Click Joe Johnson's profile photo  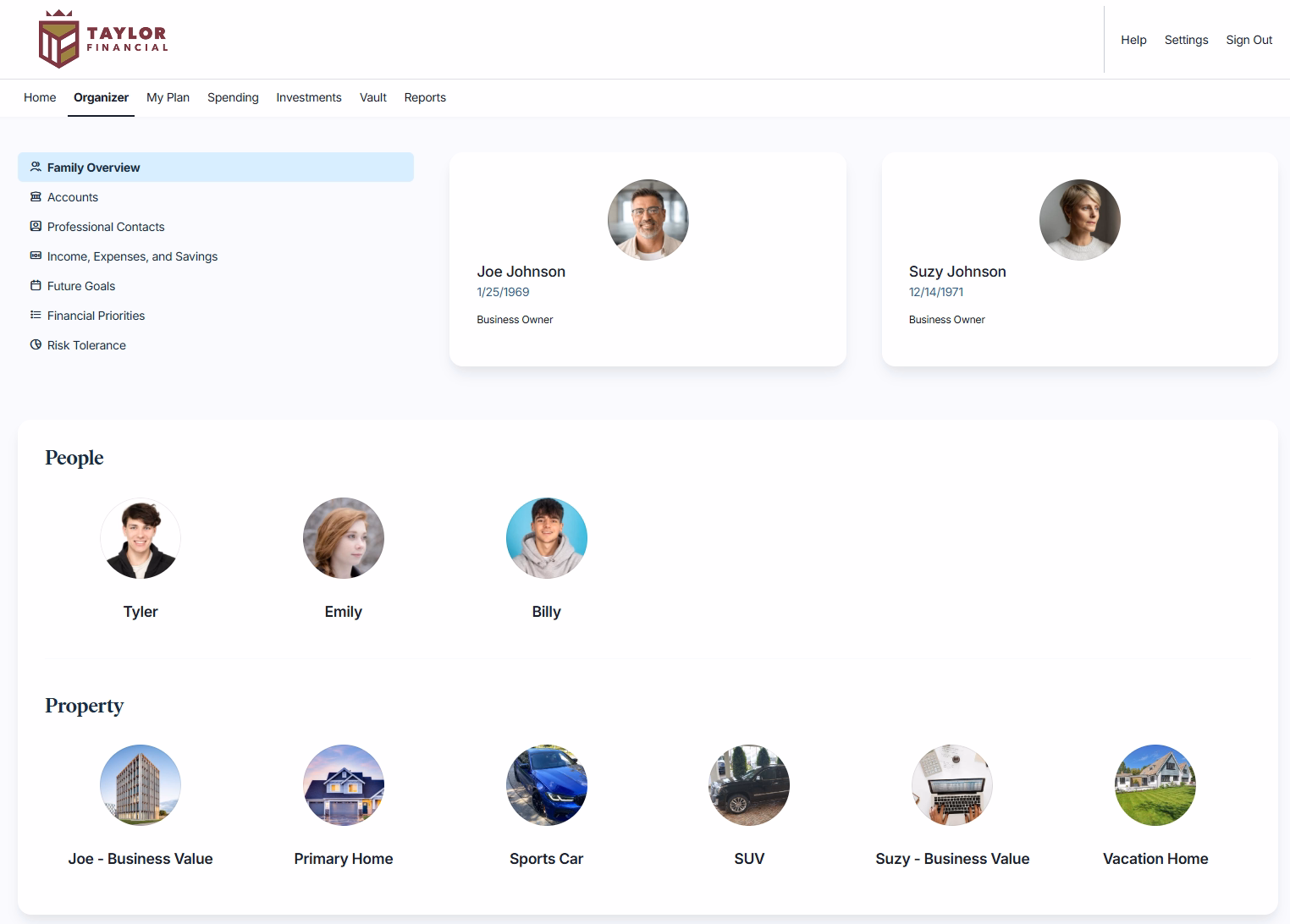point(648,220)
